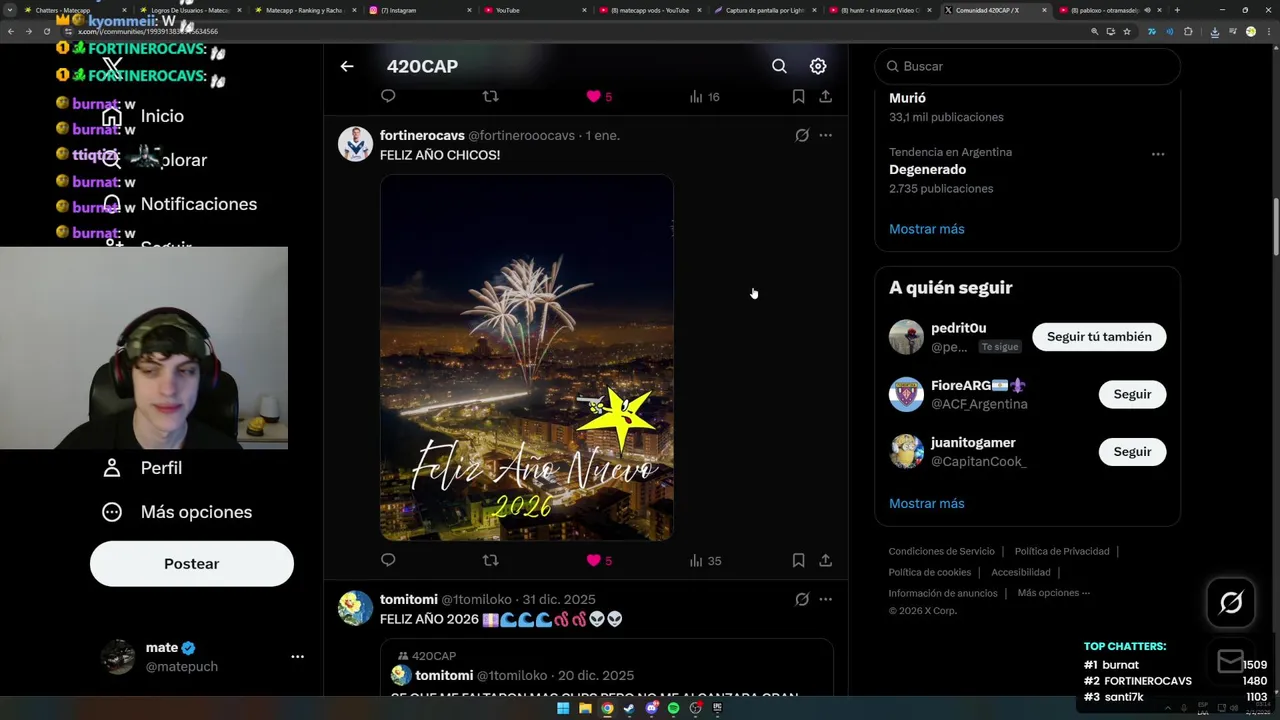Show more trends via Mostrar más
Screen dimensions: 1280x720
pyautogui.click(x=927, y=229)
